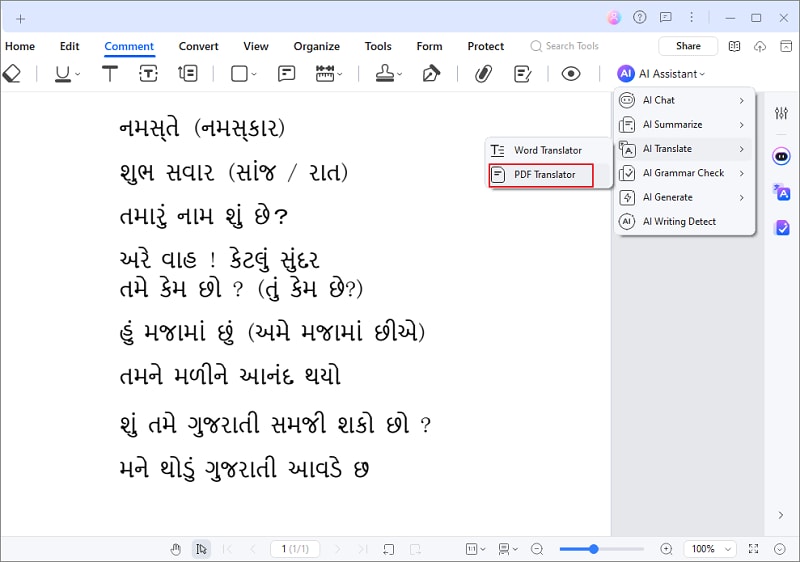Expand AI Generate submenu arrow
The height and width of the screenshot is (562, 800).
click(742, 198)
